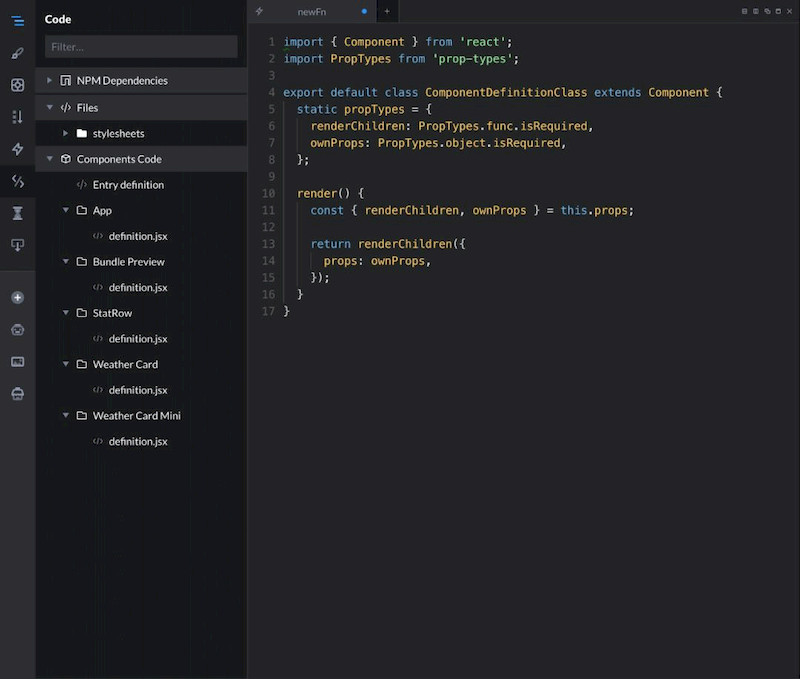Click the split-vertical layout icon top right
The width and height of the screenshot is (800, 679).
[x=756, y=11]
